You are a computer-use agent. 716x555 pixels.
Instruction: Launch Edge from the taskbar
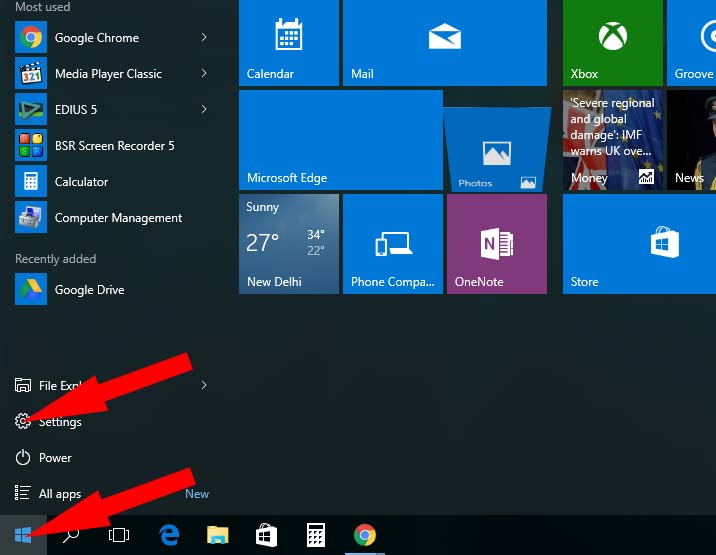tap(169, 535)
